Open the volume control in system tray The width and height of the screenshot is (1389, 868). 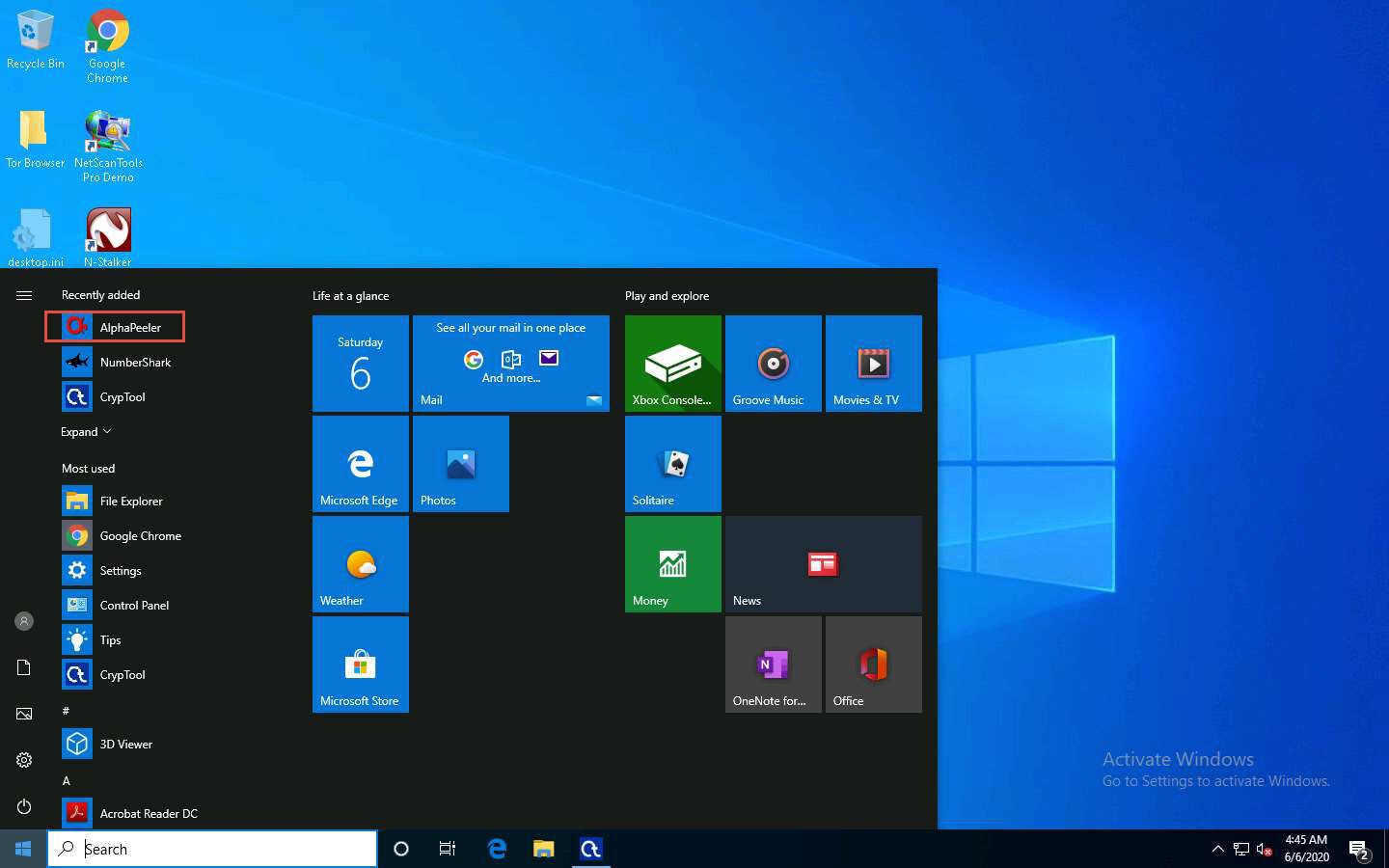click(1264, 850)
